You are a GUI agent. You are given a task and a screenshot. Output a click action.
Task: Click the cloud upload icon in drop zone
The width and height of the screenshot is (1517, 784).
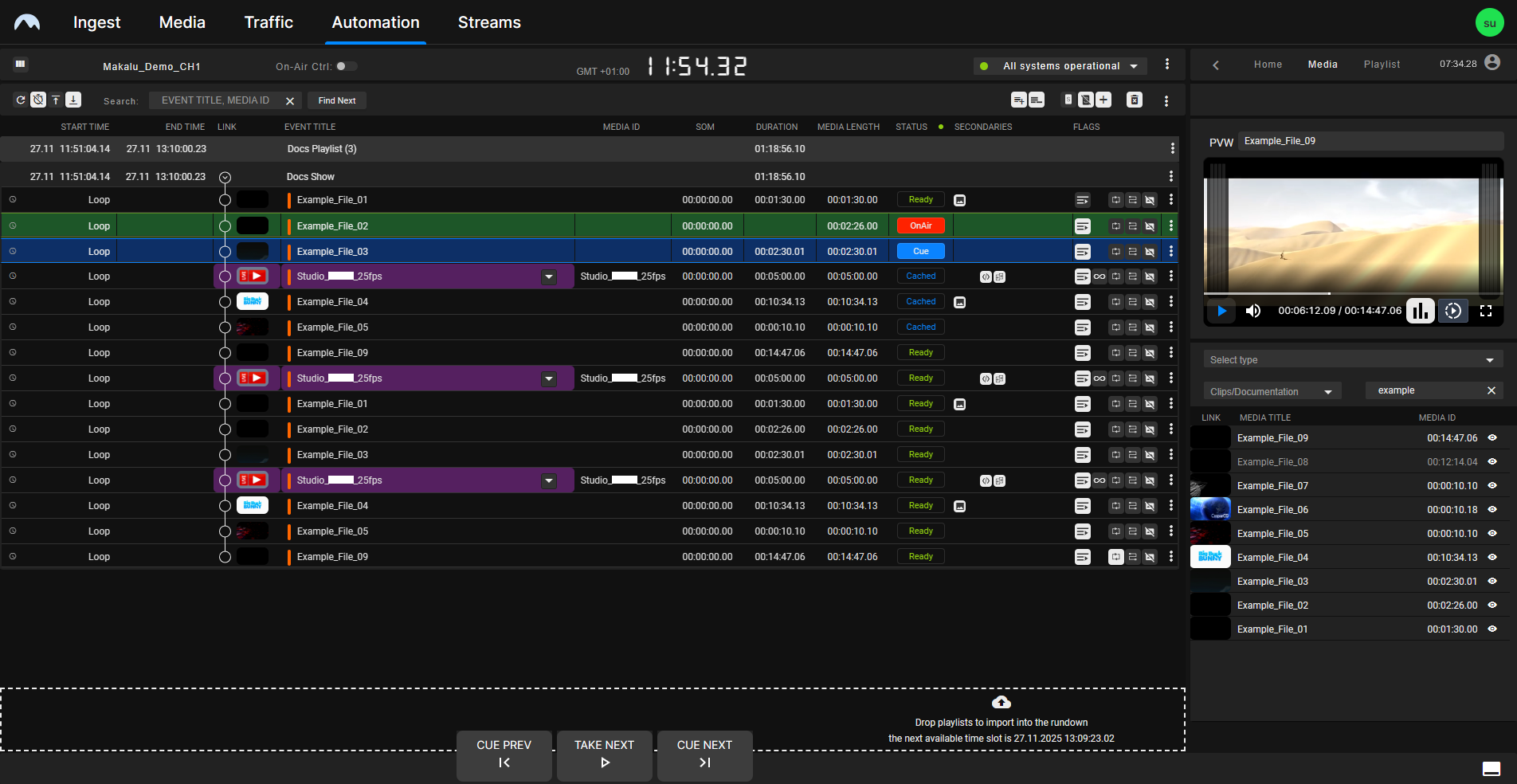click(x=1001, y=702)
